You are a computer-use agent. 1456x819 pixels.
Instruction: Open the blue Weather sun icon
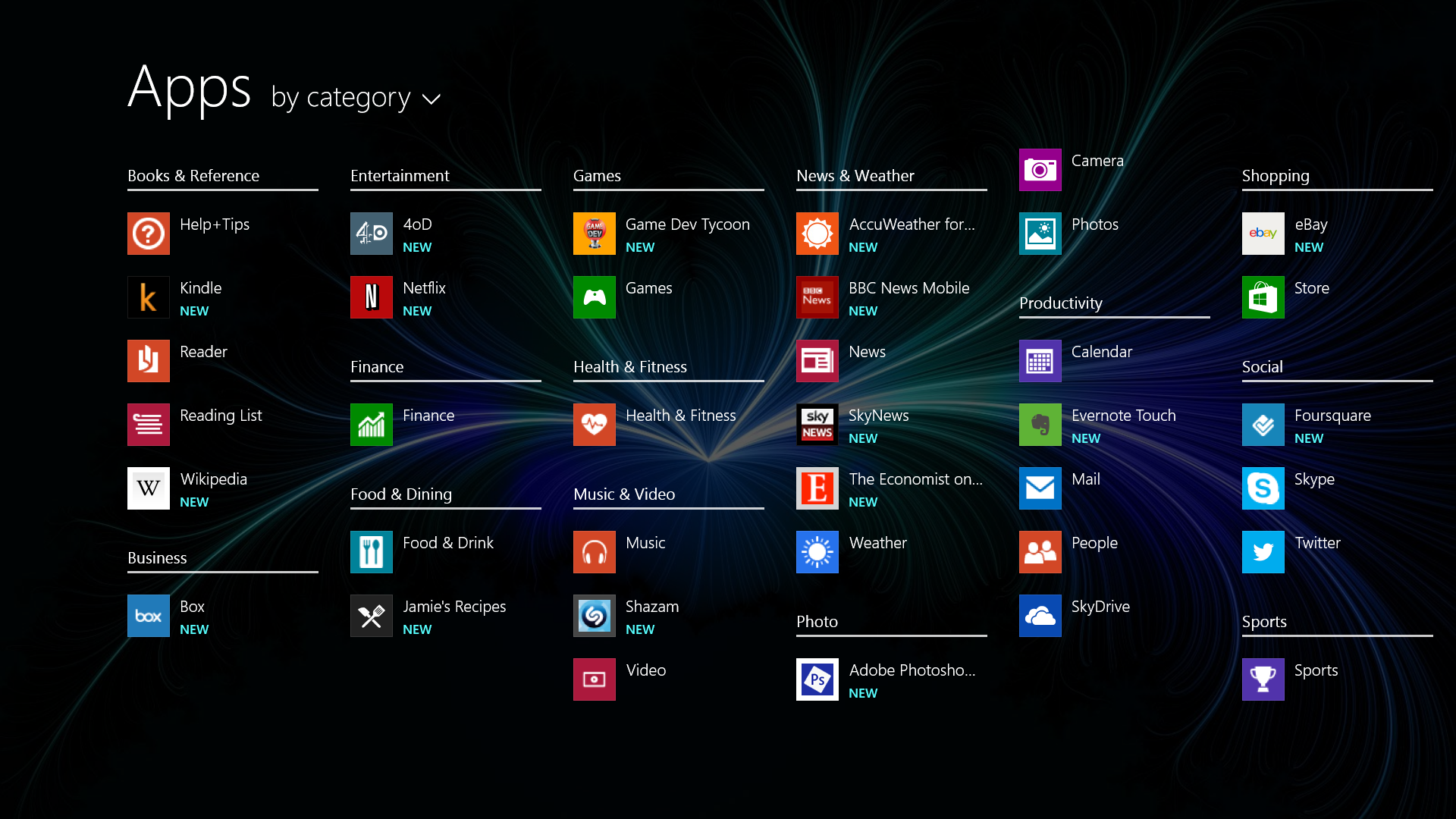817,552
